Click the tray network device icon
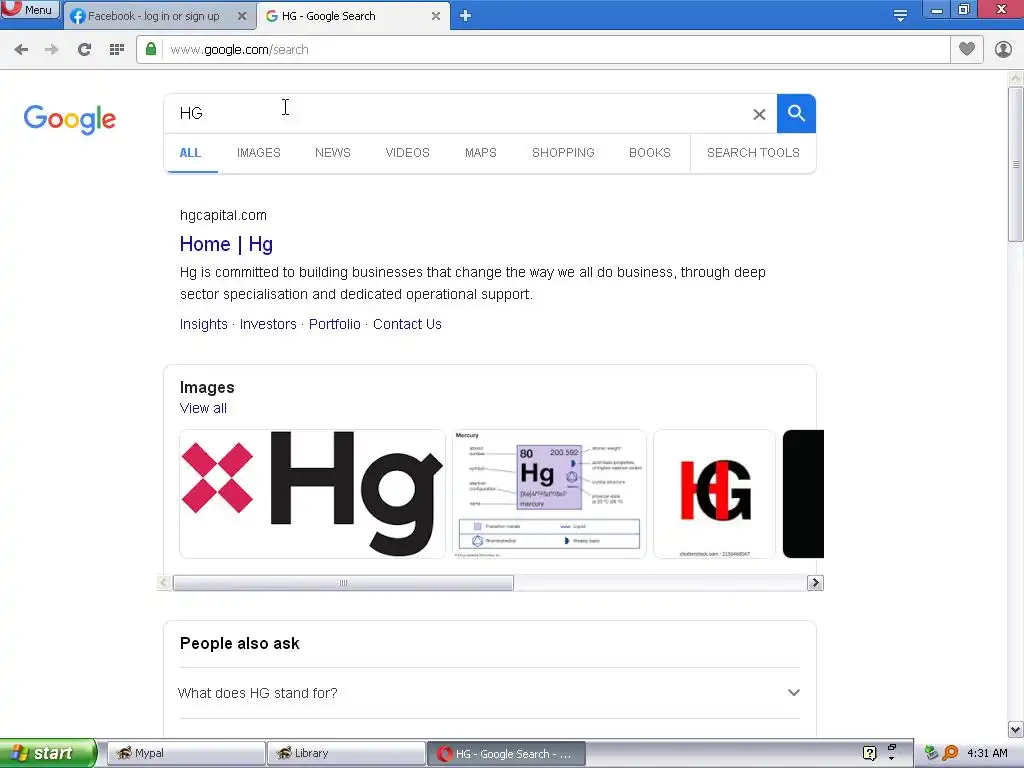1024x768 pixels. pyautogui.click(x=931, y=753)
